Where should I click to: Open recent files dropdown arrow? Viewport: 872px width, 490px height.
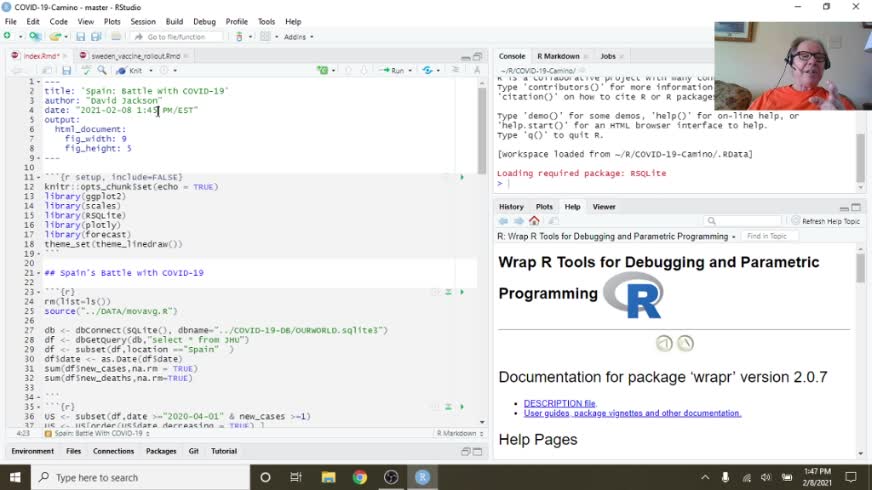66,37
